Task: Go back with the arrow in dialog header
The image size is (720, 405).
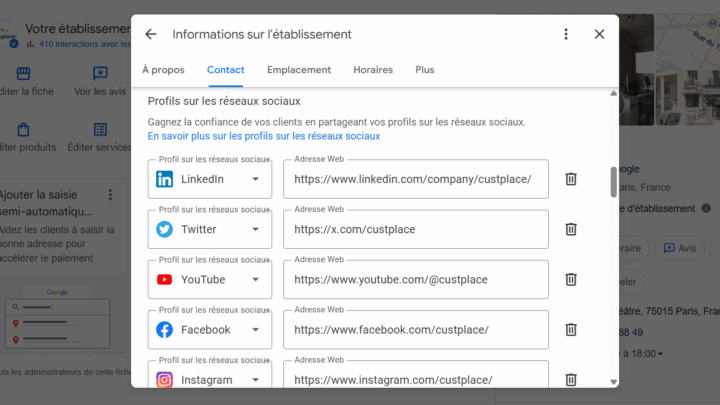Action: [x=151, y=34]
